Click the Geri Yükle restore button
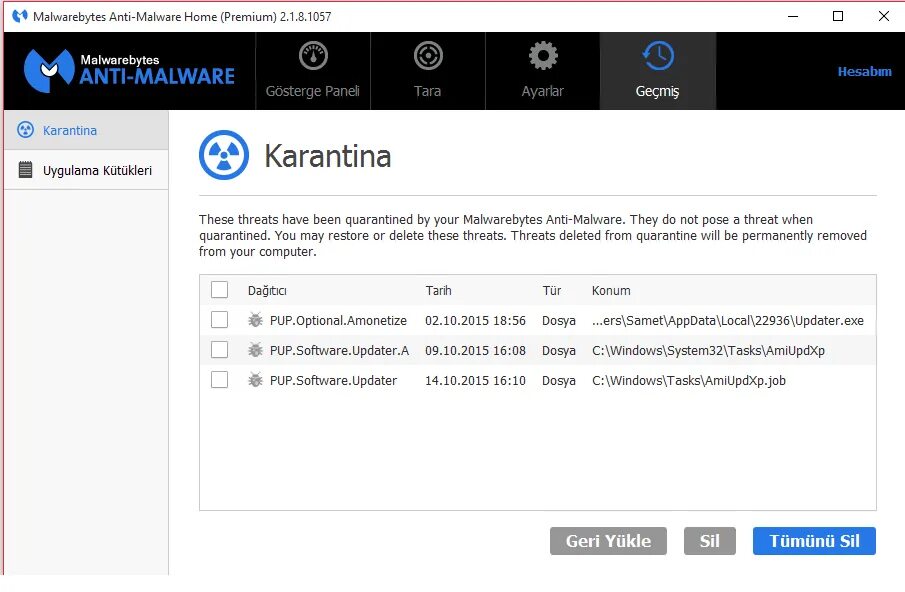Image resolution: width=905 pixels, height=592 pixels. (608, 541)
